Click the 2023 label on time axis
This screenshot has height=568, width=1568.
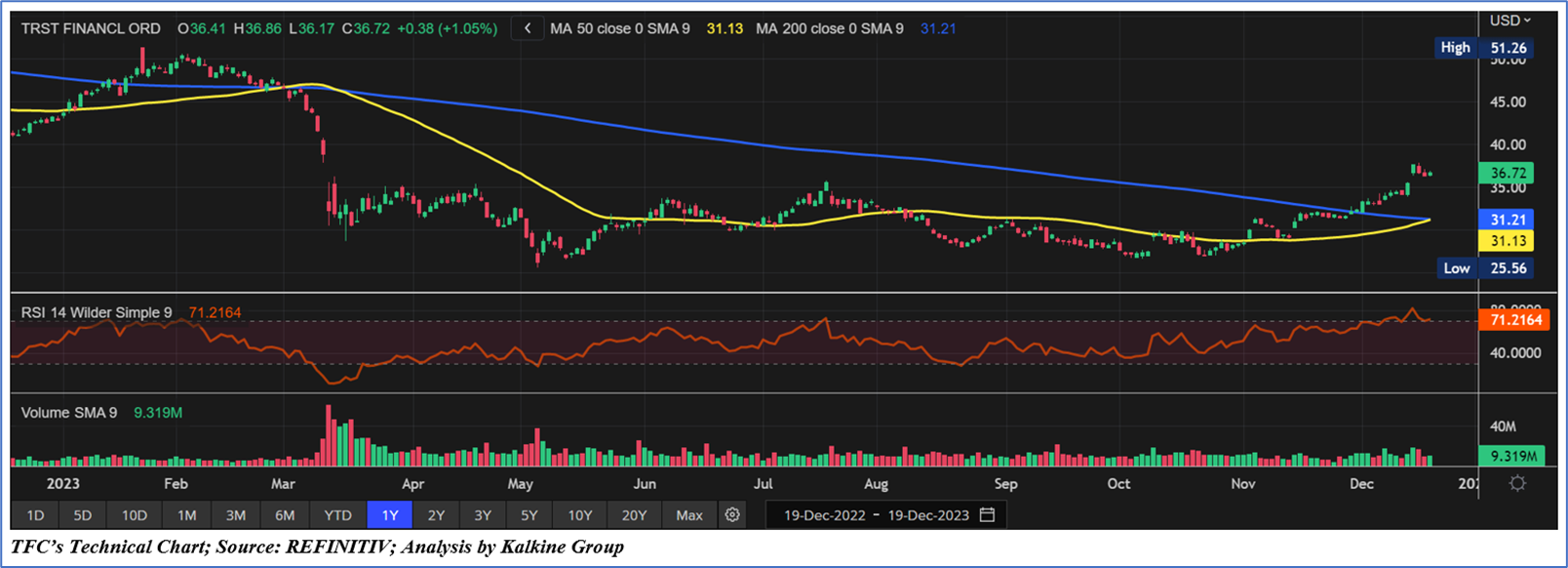(63, 484)
